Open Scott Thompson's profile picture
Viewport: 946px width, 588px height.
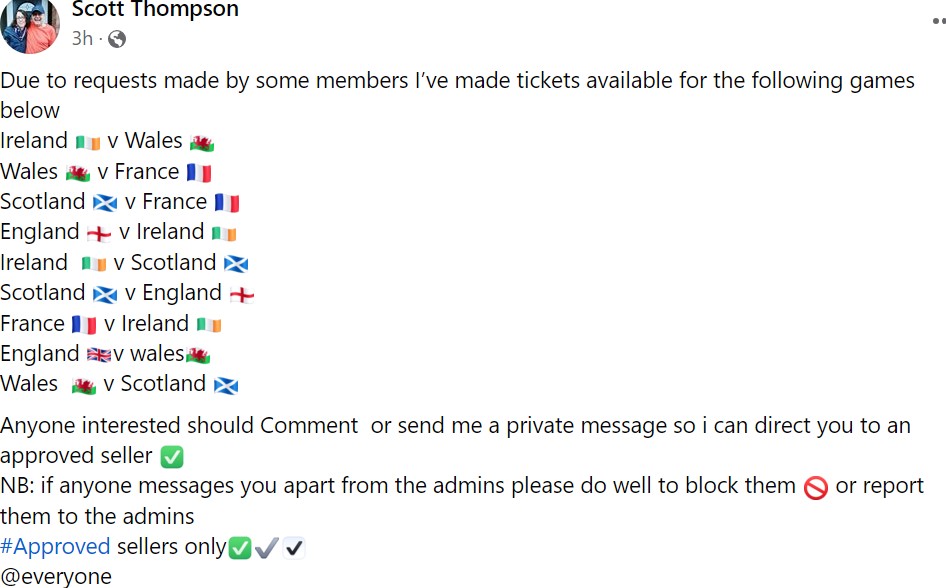30,25
